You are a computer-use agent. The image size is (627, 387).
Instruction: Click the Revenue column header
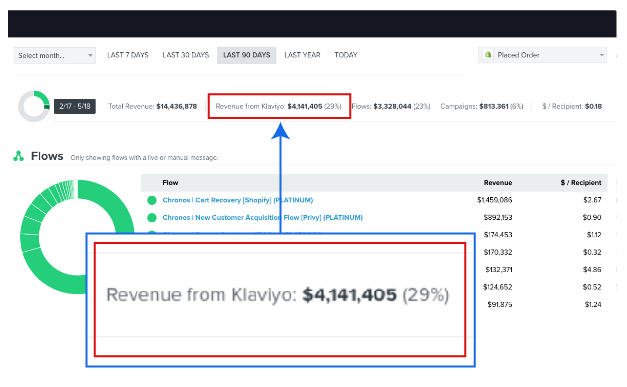tap(498, 183)
